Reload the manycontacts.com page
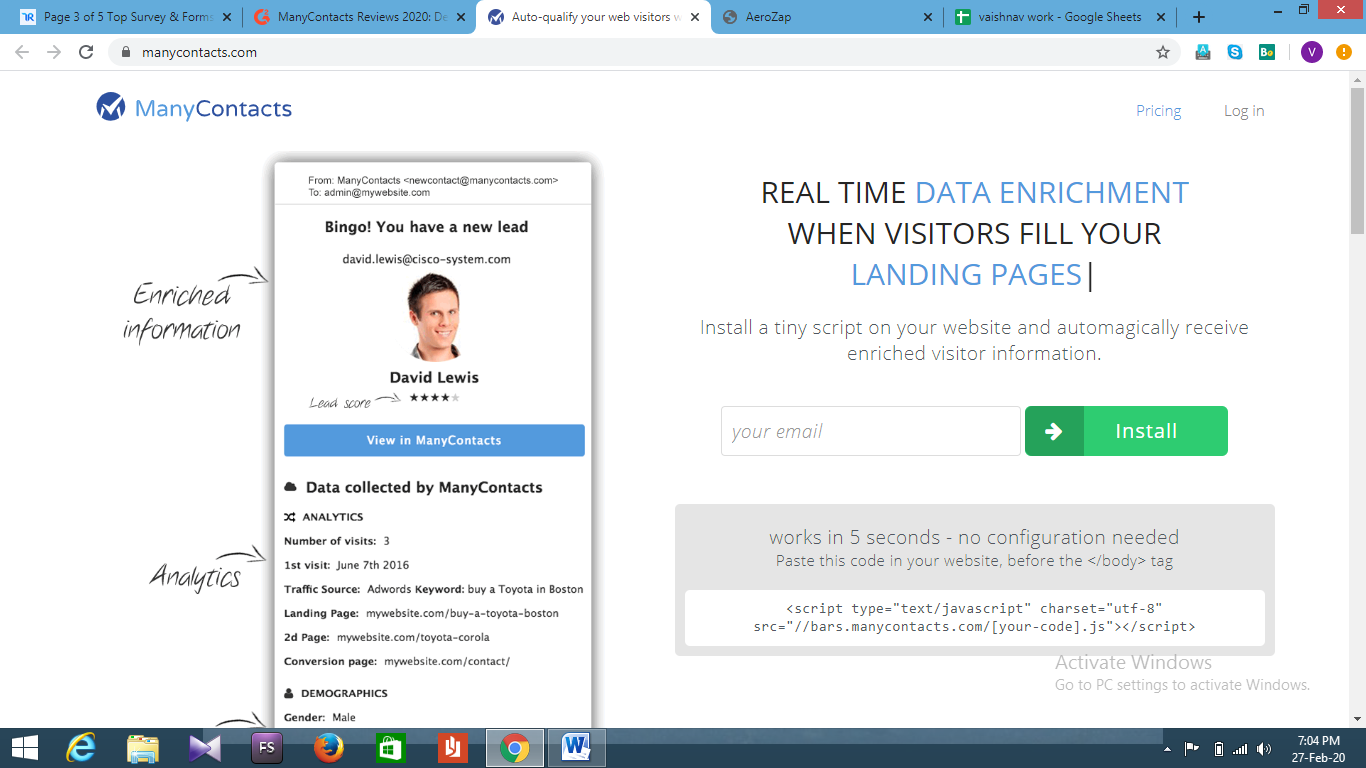The image size is (1366, 768). tap(86, 52)
